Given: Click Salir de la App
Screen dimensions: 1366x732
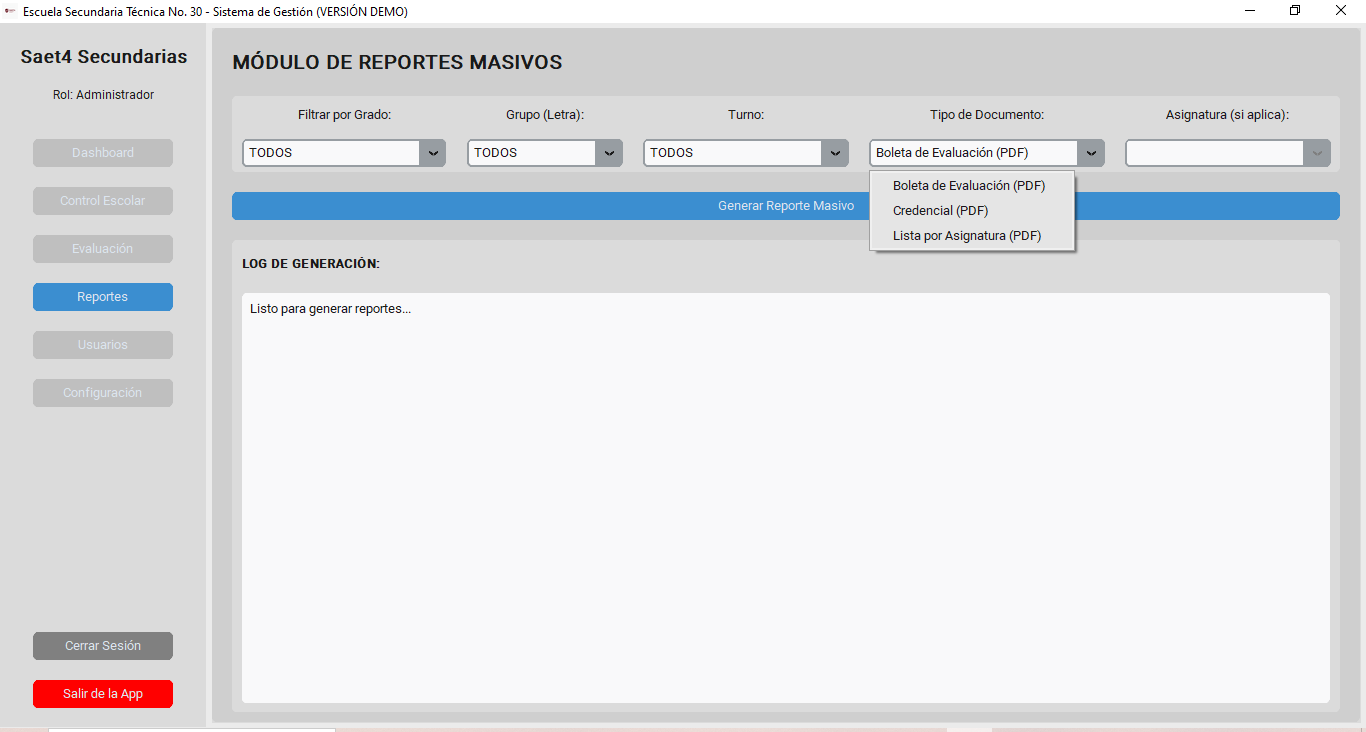Looking at the screenshot, I should click(x=102, y=693).
